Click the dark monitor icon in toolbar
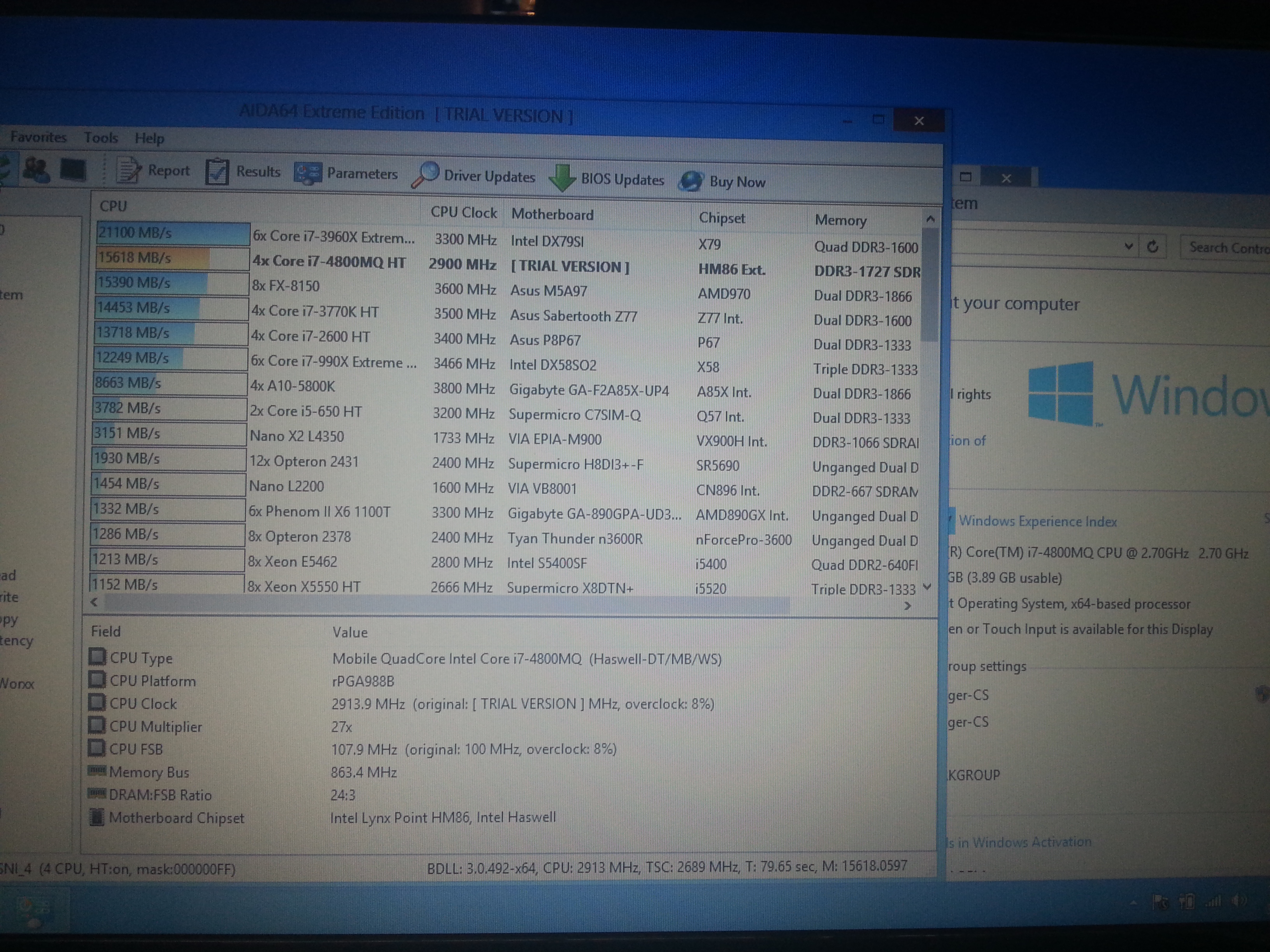 pos(73,170)
